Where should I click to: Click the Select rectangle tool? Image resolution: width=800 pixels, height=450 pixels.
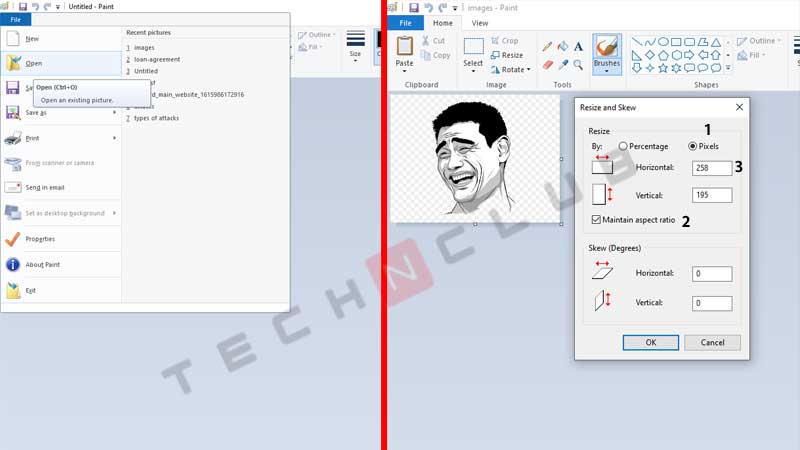tap(473, 46)
